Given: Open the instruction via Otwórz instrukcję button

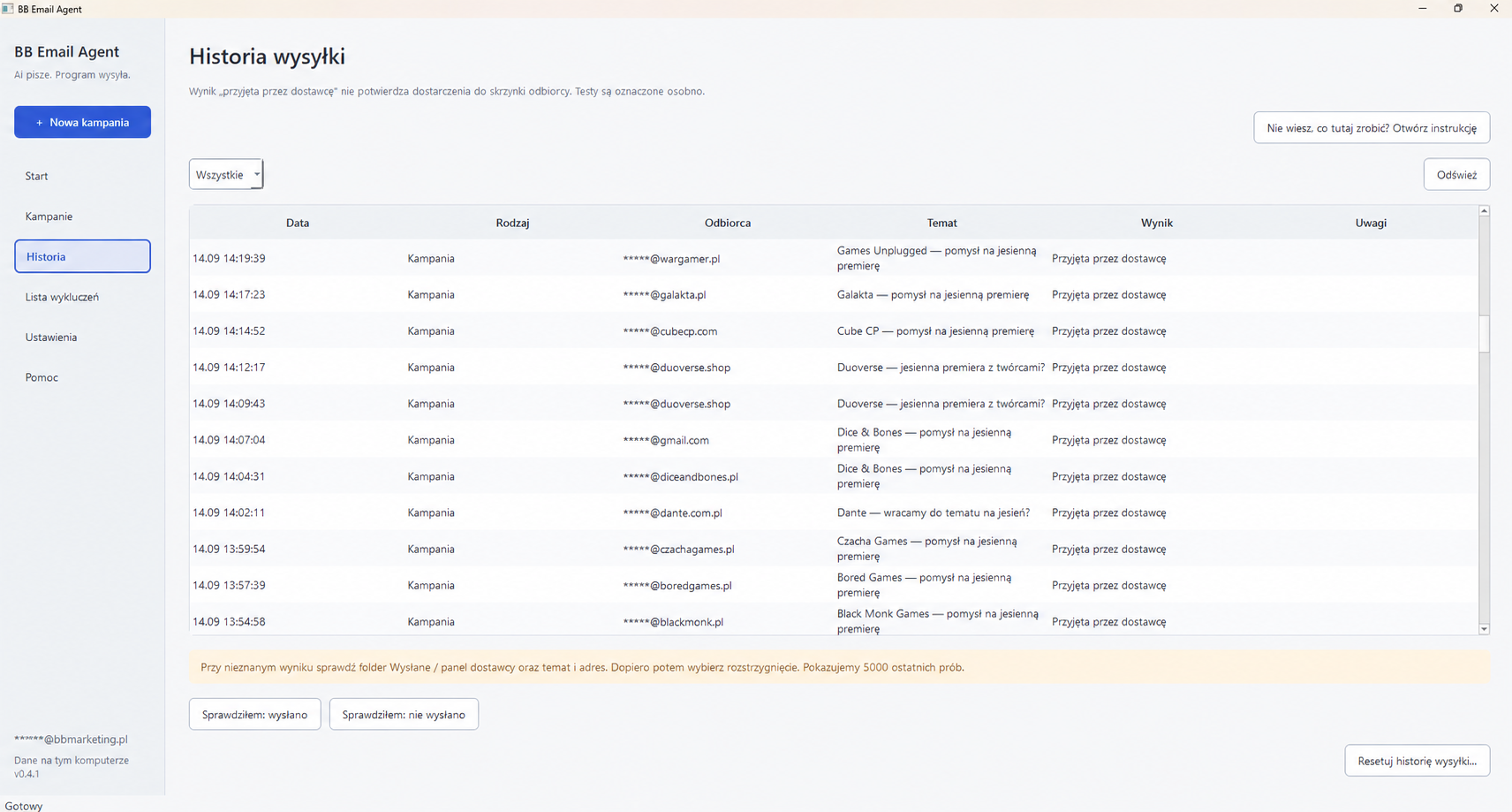Looking at the screenshot, I should 1372,127.
